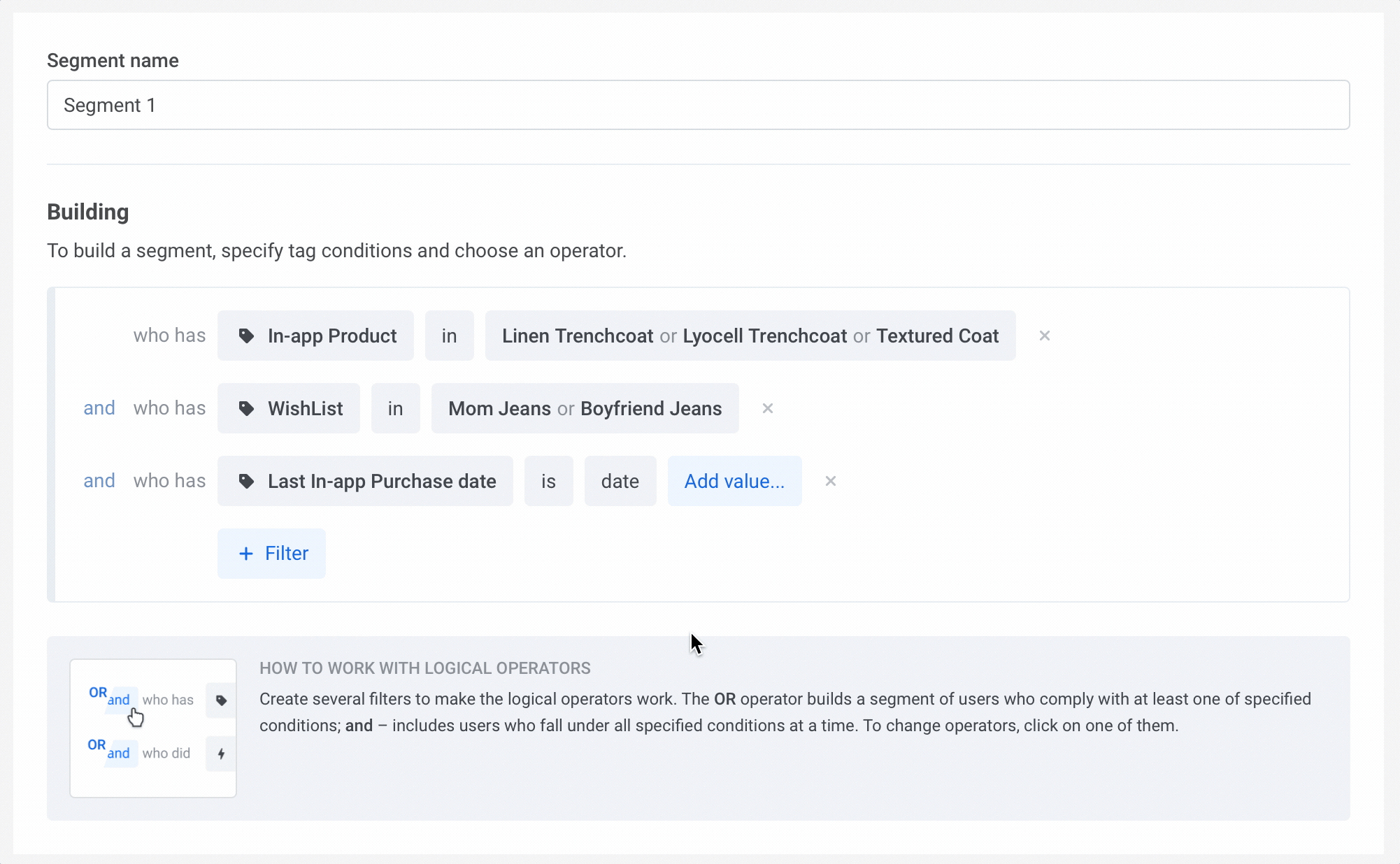This screenshot has width=1400, height=864.
Task: Click the plus icon on the Filter button
Action: (246, 554)
